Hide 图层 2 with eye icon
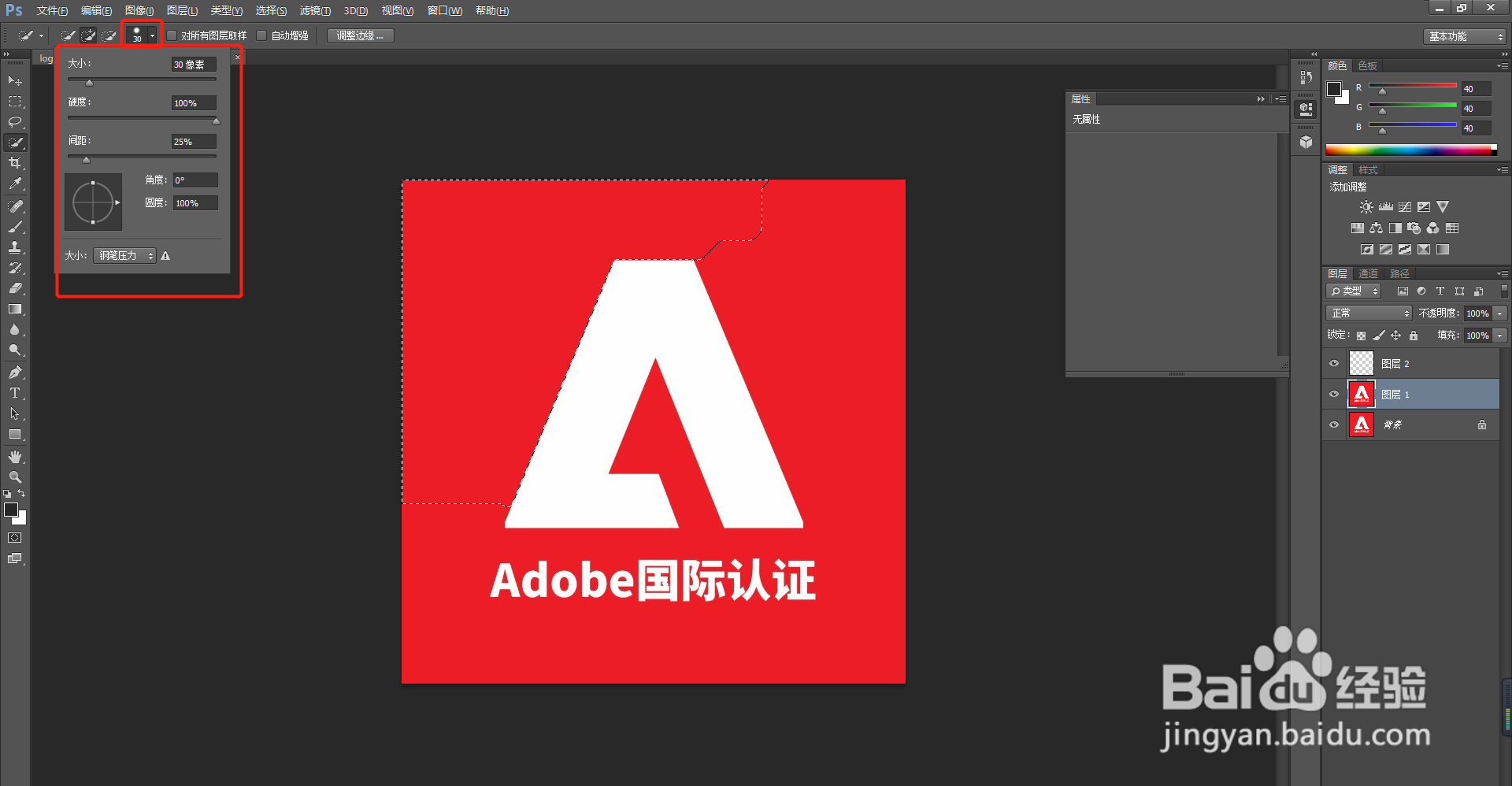Viewport: 1512px width, 786px height. tap(1334, 363)
